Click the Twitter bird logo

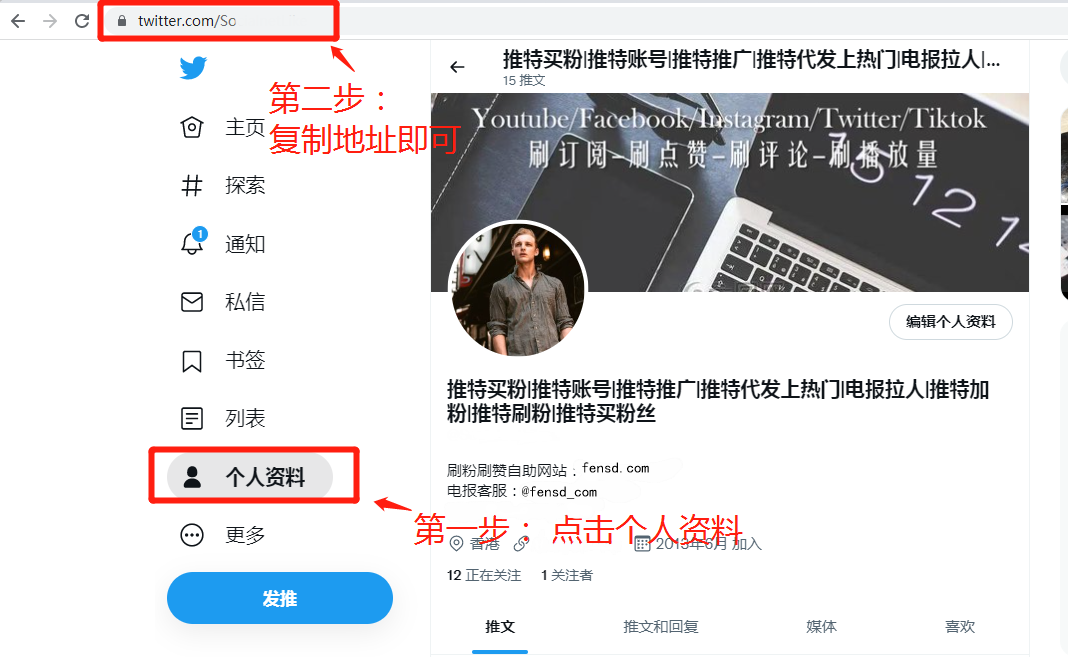coord(193,68)
